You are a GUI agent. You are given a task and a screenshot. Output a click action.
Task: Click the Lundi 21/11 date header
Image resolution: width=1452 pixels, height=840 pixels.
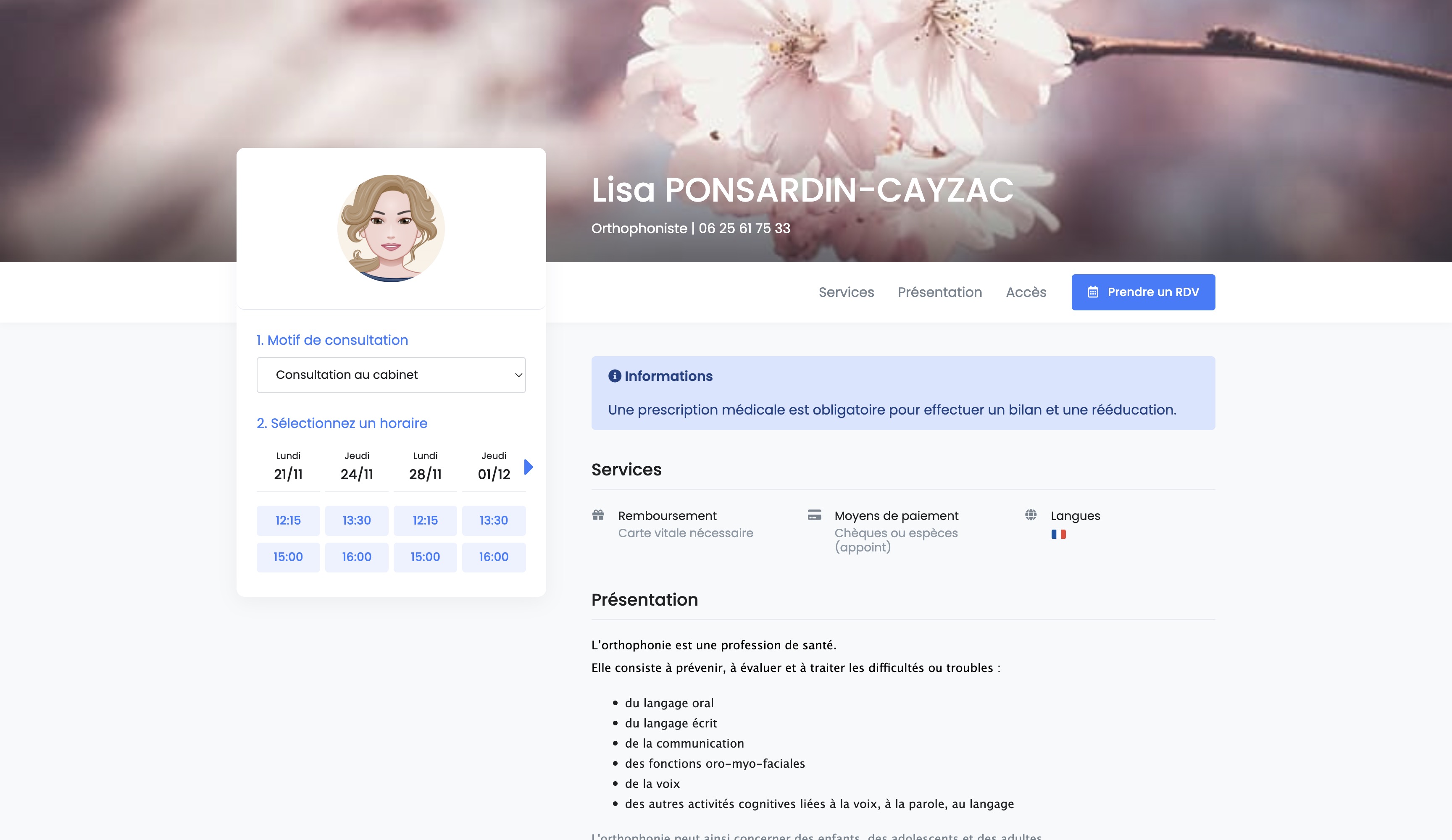point(288,467)
